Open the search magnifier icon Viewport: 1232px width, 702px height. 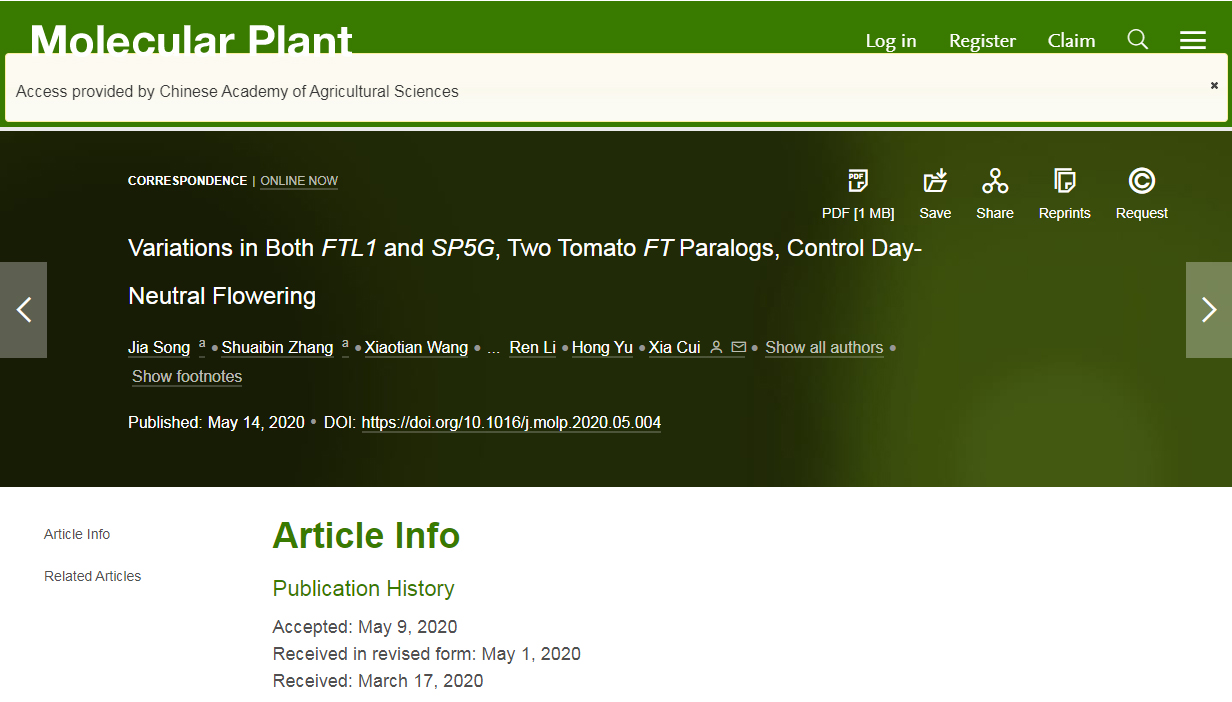click(1137, 40)
